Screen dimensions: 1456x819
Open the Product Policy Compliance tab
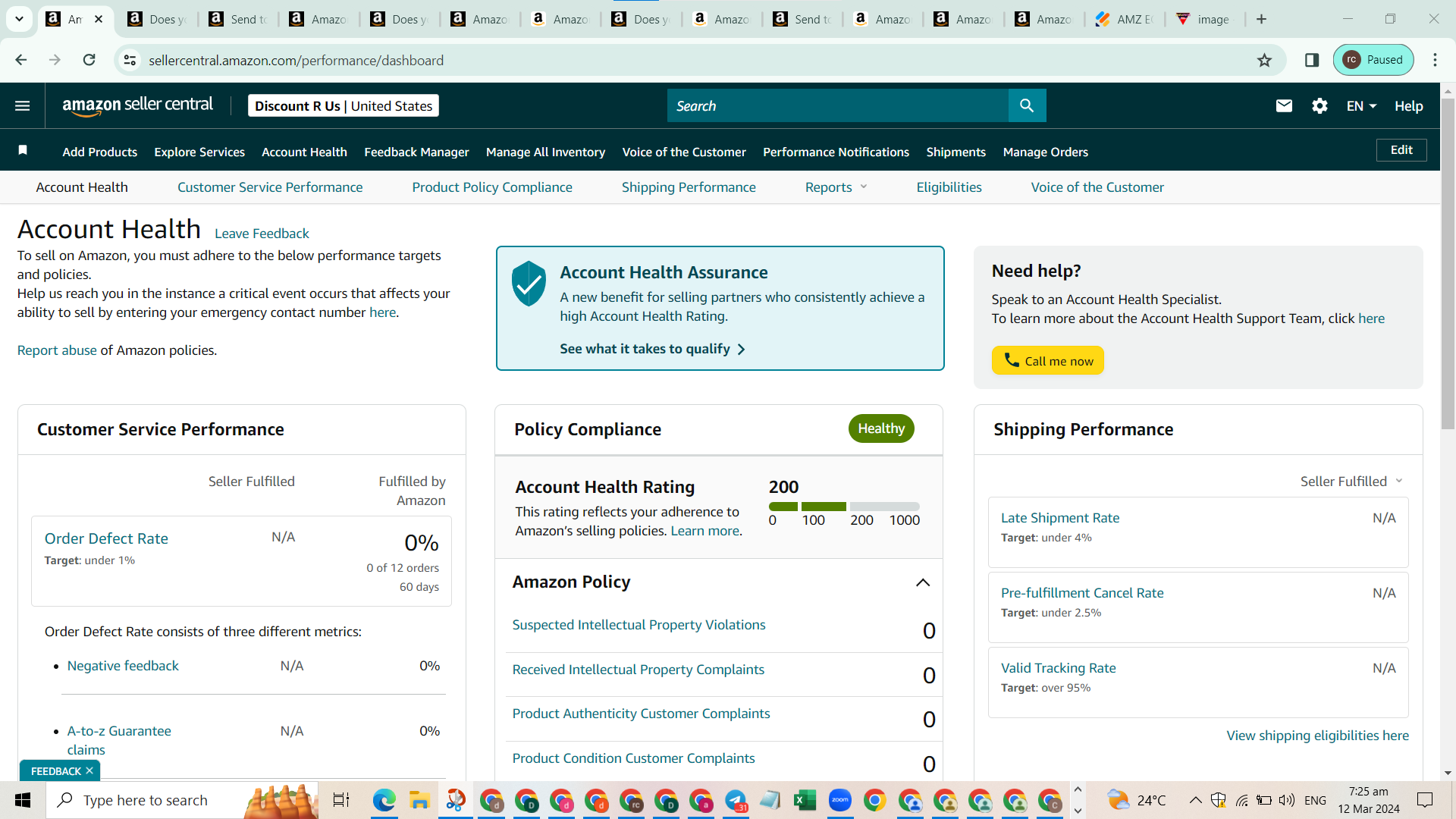[x=492, y=187]
